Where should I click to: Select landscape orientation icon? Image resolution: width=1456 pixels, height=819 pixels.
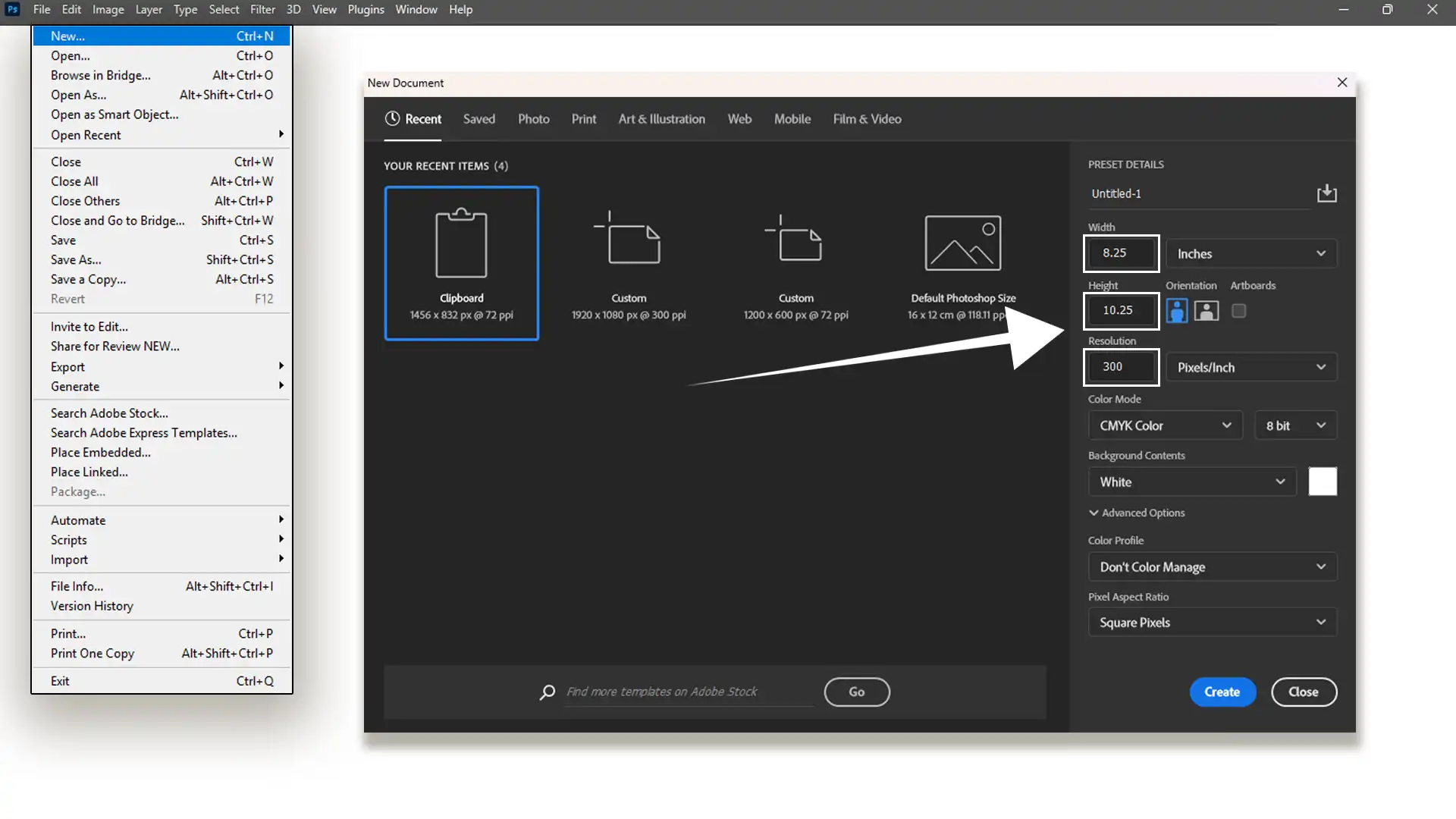point(1207,311)
